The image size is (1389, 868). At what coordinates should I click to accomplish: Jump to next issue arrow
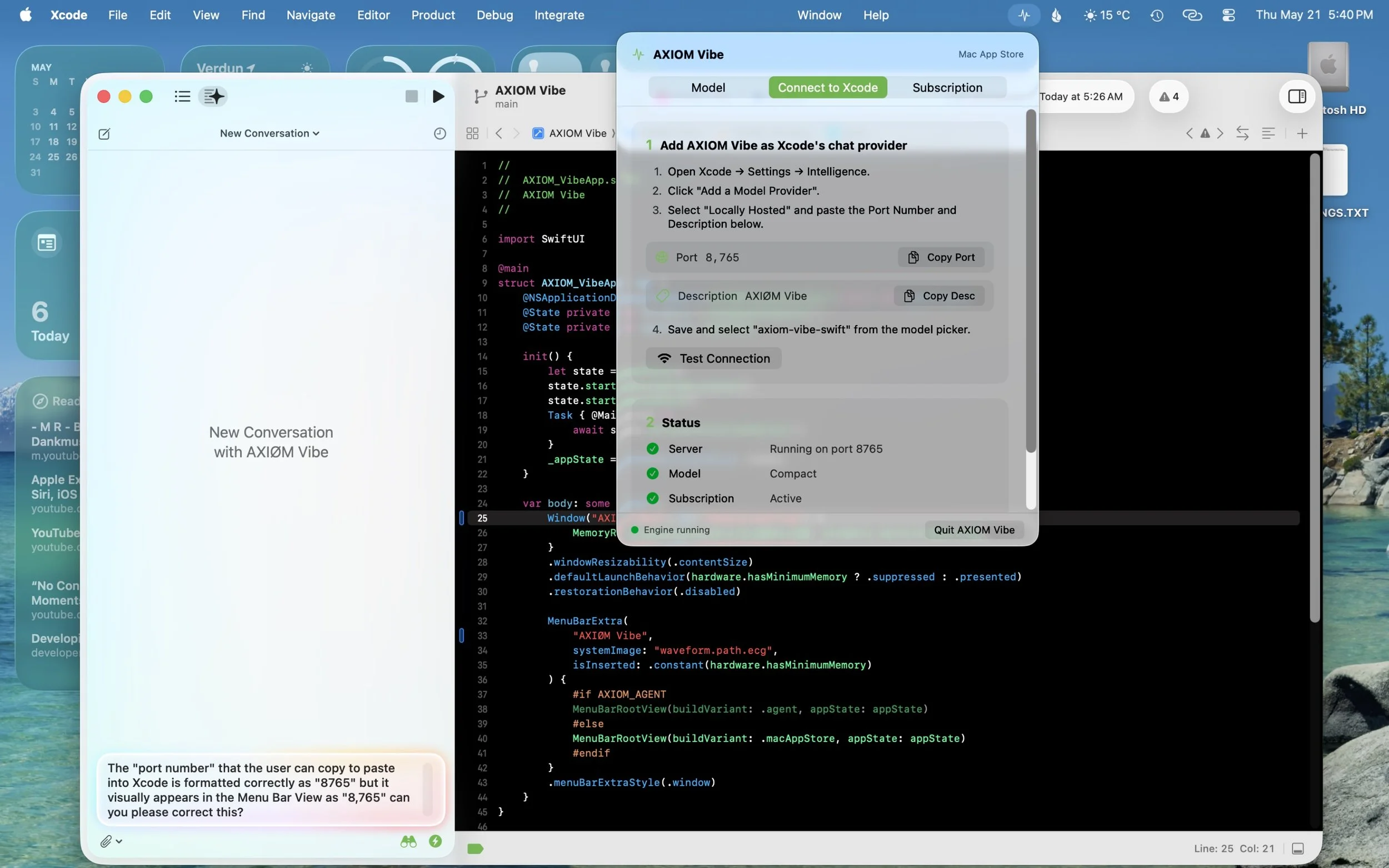tap(1220, 133)
